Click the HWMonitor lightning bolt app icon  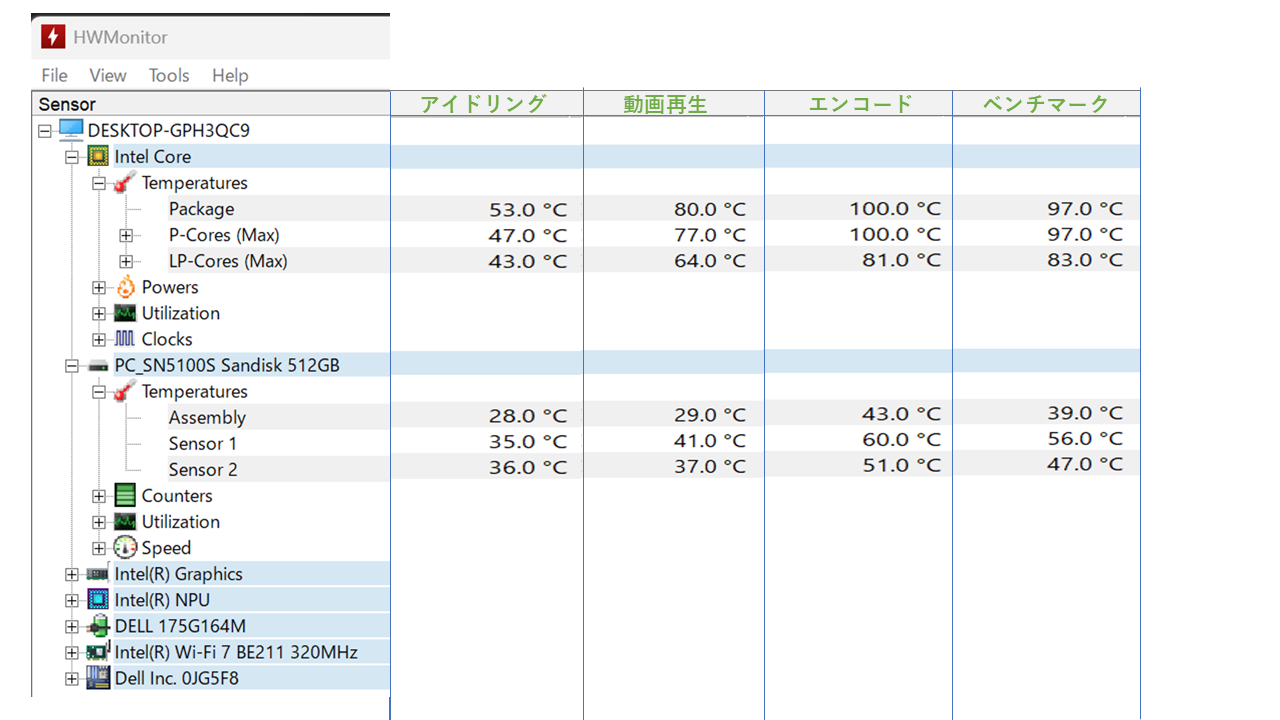(53, 37)
